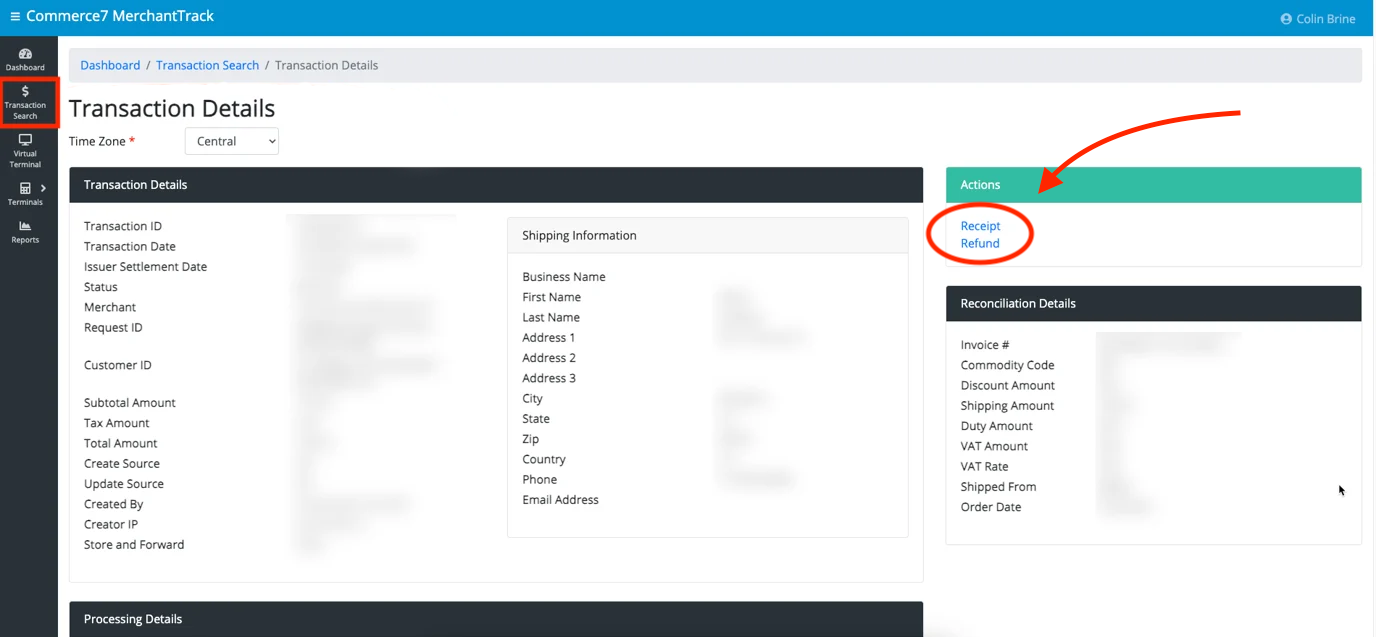Click the Processing Details panel header
The height and width of the screenshot is (637, 1376).
pos(132,619)
